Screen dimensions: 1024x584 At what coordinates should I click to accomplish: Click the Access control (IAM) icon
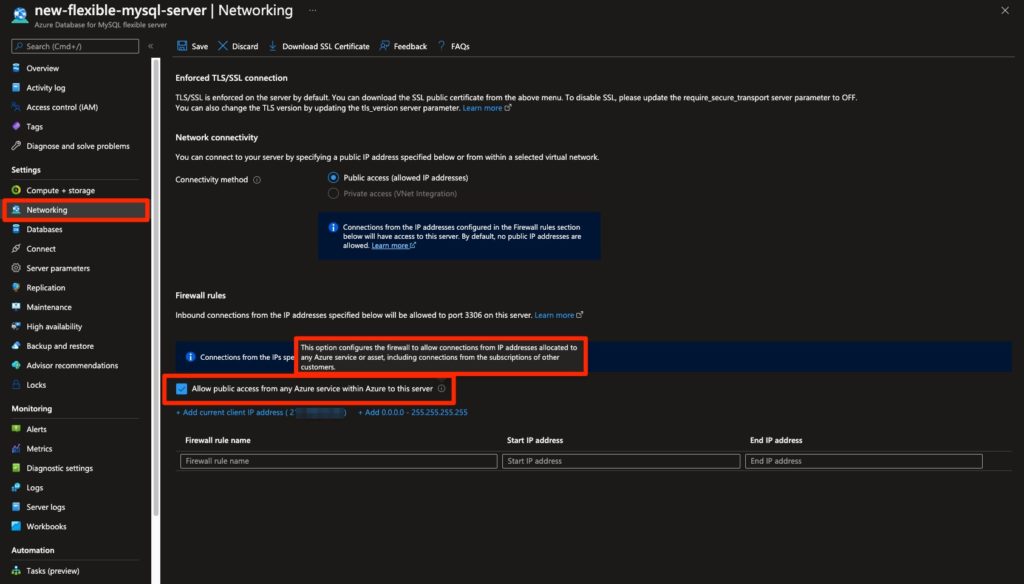(16, 107)
